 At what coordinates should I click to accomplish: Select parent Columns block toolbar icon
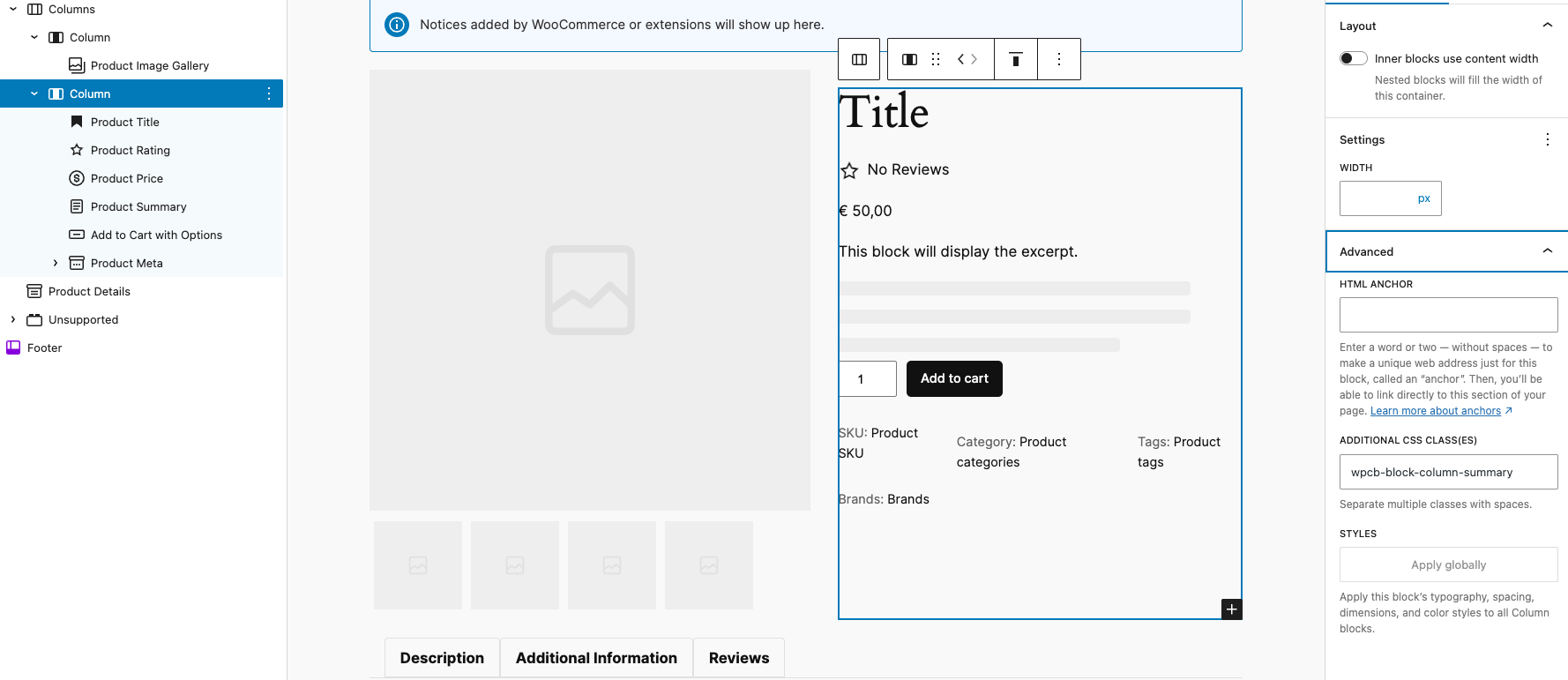pyautogui.click(x=859, y=59)
